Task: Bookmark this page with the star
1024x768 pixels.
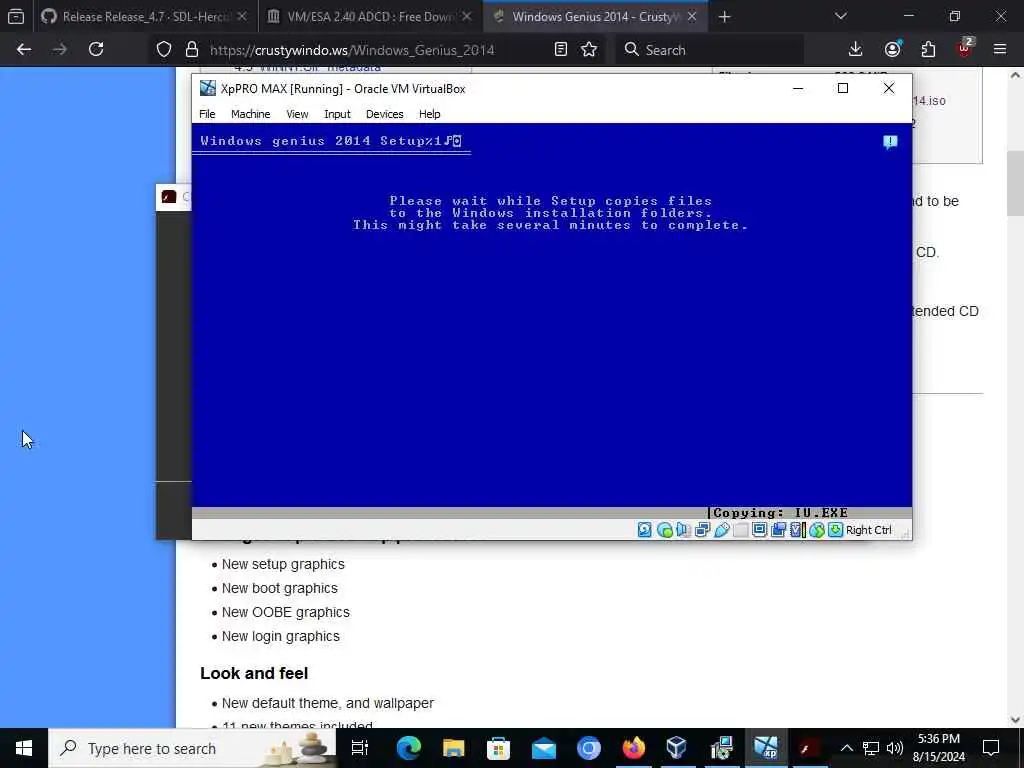Action: pos(589,50)
